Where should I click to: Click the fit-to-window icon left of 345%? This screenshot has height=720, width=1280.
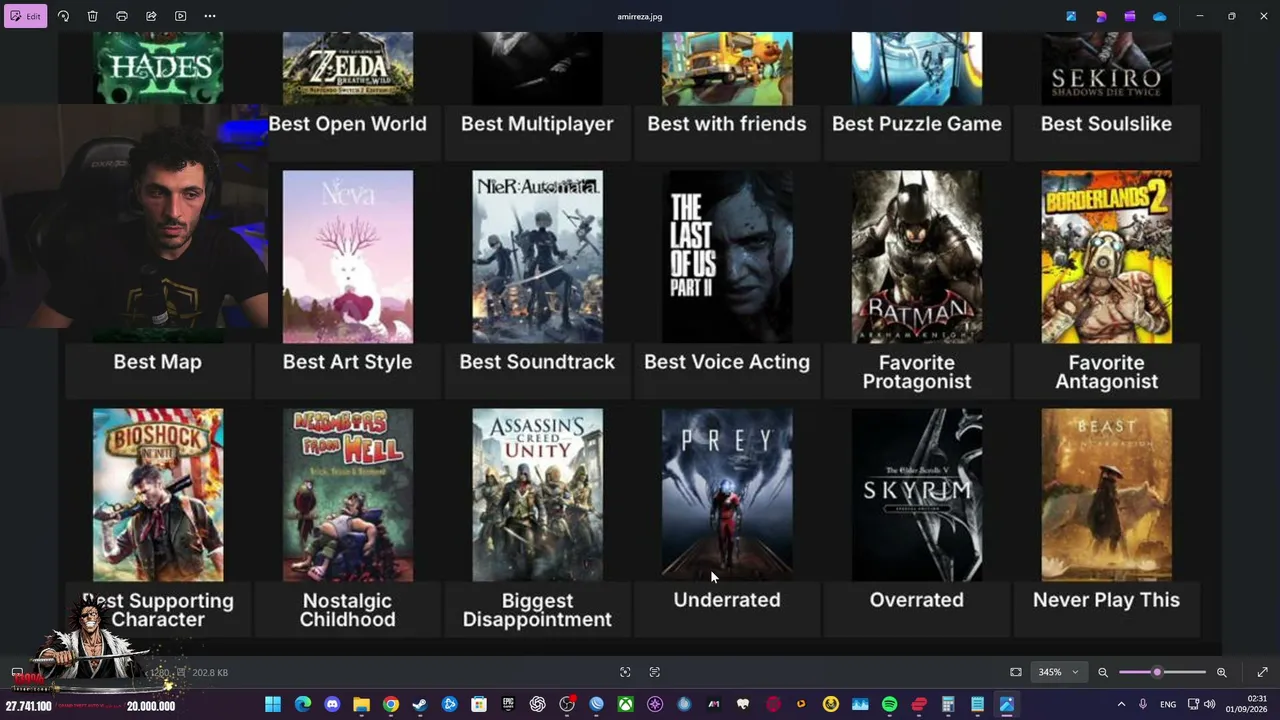(1016, 672)
